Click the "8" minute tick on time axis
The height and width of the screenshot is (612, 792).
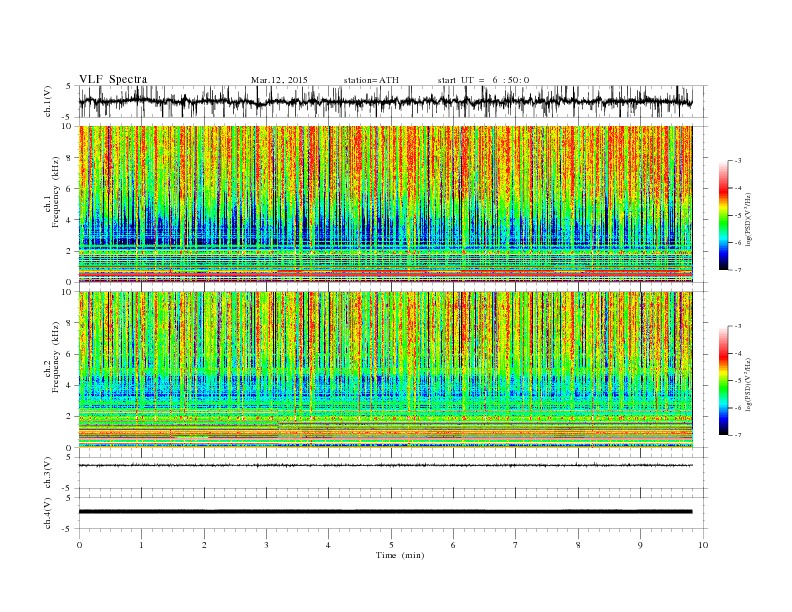point(578,545)
